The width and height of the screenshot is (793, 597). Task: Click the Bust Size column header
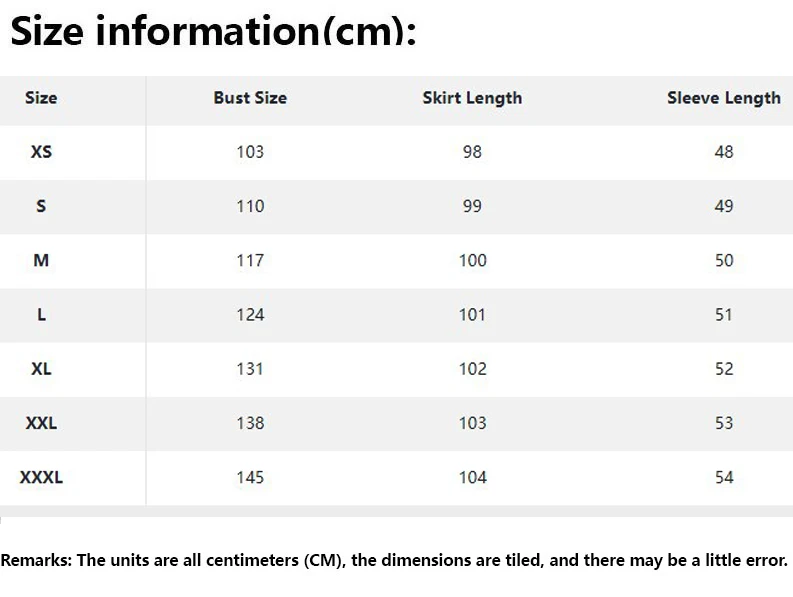[250, 98]
